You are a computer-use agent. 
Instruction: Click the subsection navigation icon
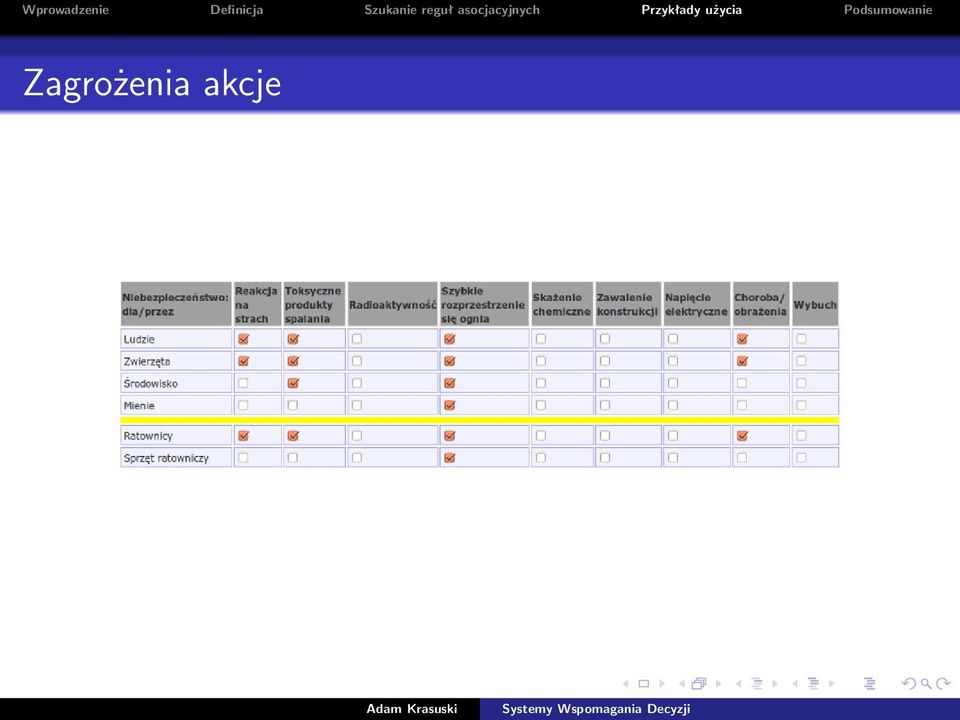(757, 684)
